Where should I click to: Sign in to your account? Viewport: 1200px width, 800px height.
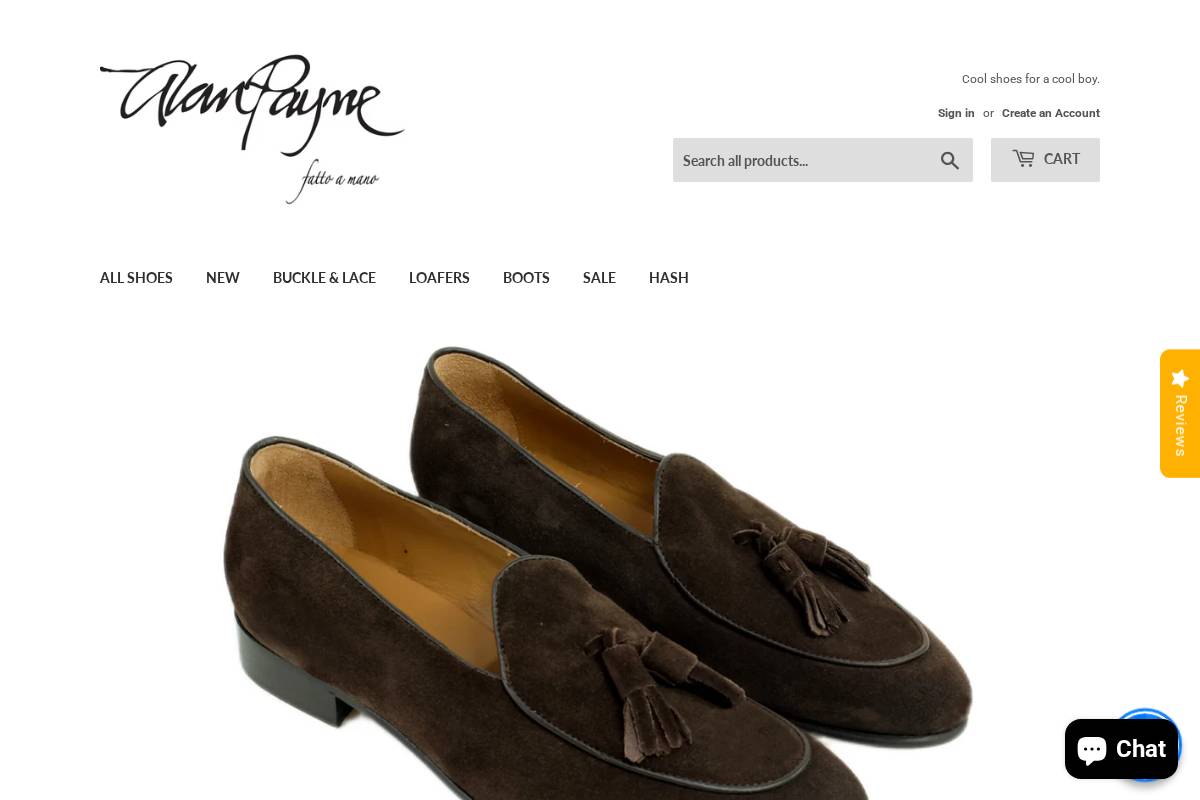click(956, 113)
